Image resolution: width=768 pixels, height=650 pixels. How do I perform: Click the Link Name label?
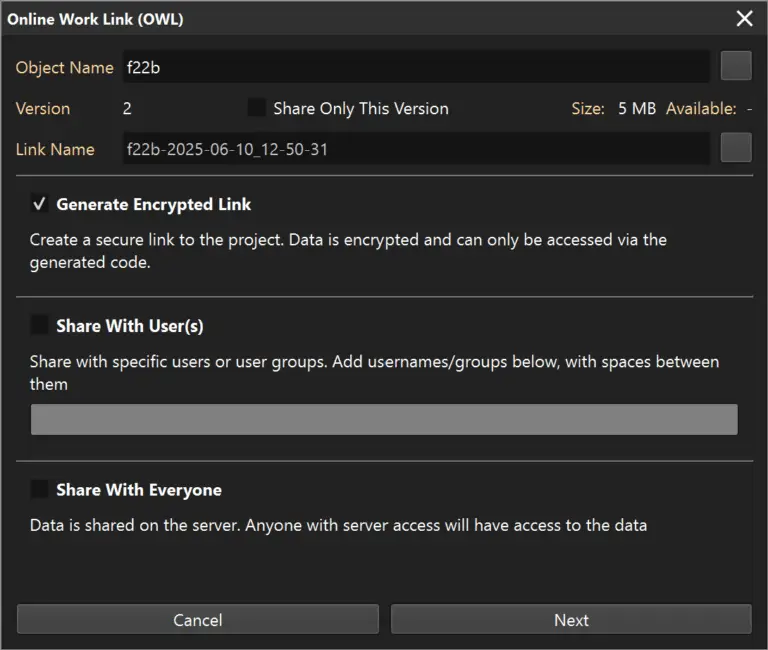[x=55, y=149]
